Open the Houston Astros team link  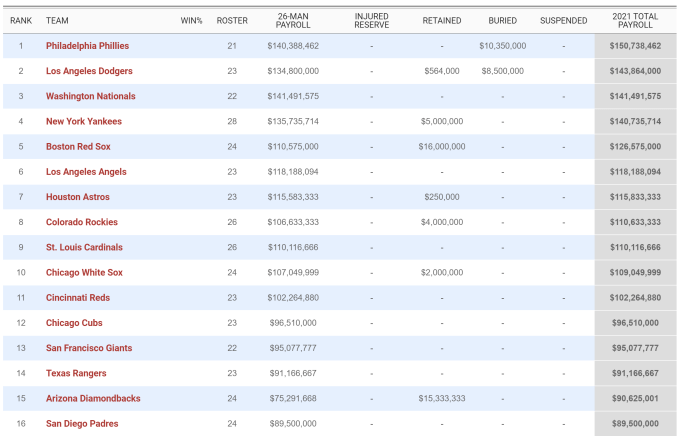[x=78, y=197]
